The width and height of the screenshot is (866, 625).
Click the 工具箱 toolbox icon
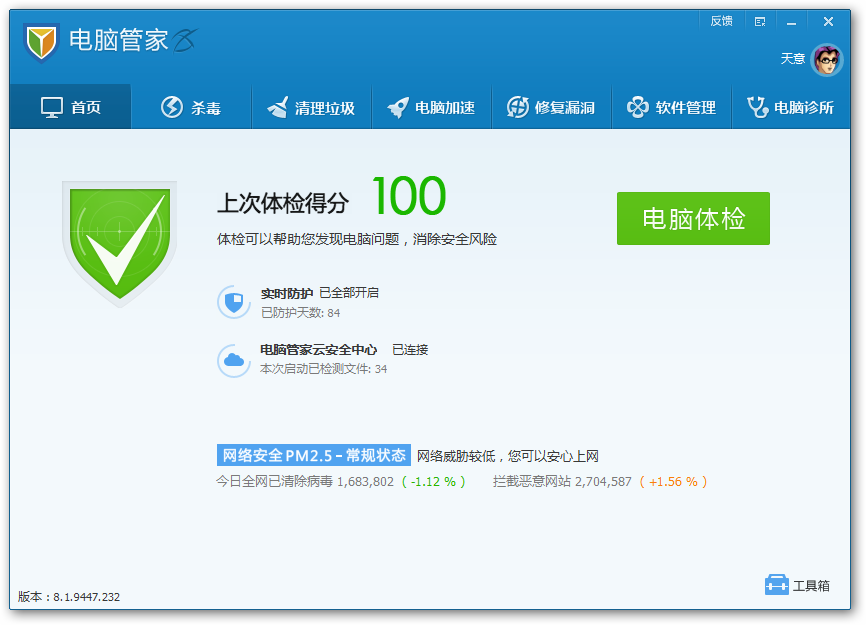click(777, 585)
